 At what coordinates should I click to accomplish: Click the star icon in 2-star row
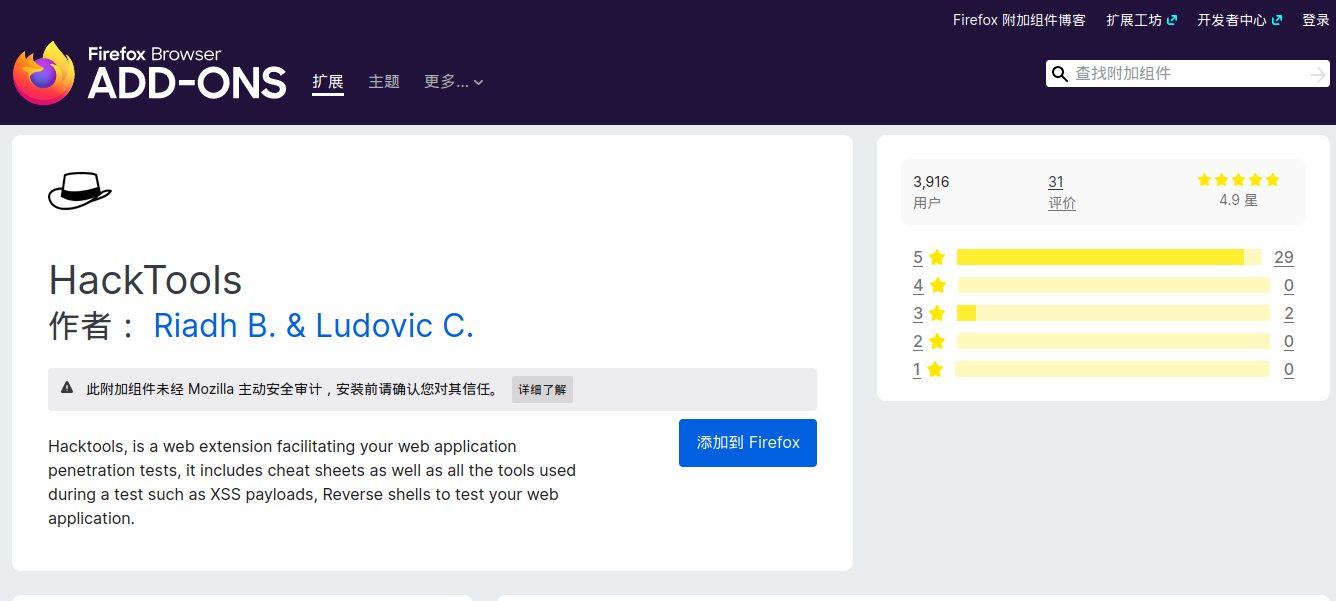[x=937, y=341]
